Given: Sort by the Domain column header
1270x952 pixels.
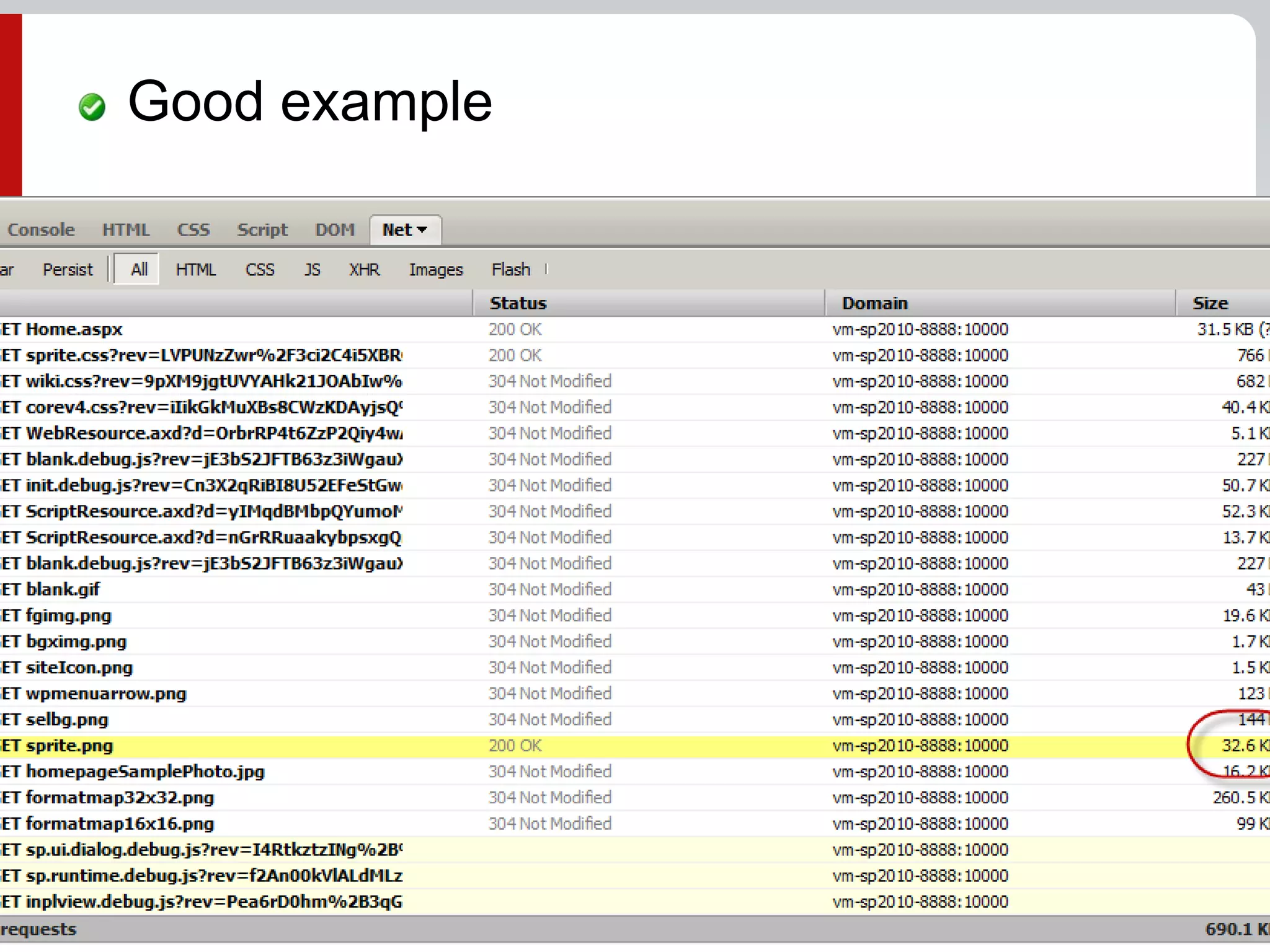Looking at the screenshot, I should coord(874,303).
